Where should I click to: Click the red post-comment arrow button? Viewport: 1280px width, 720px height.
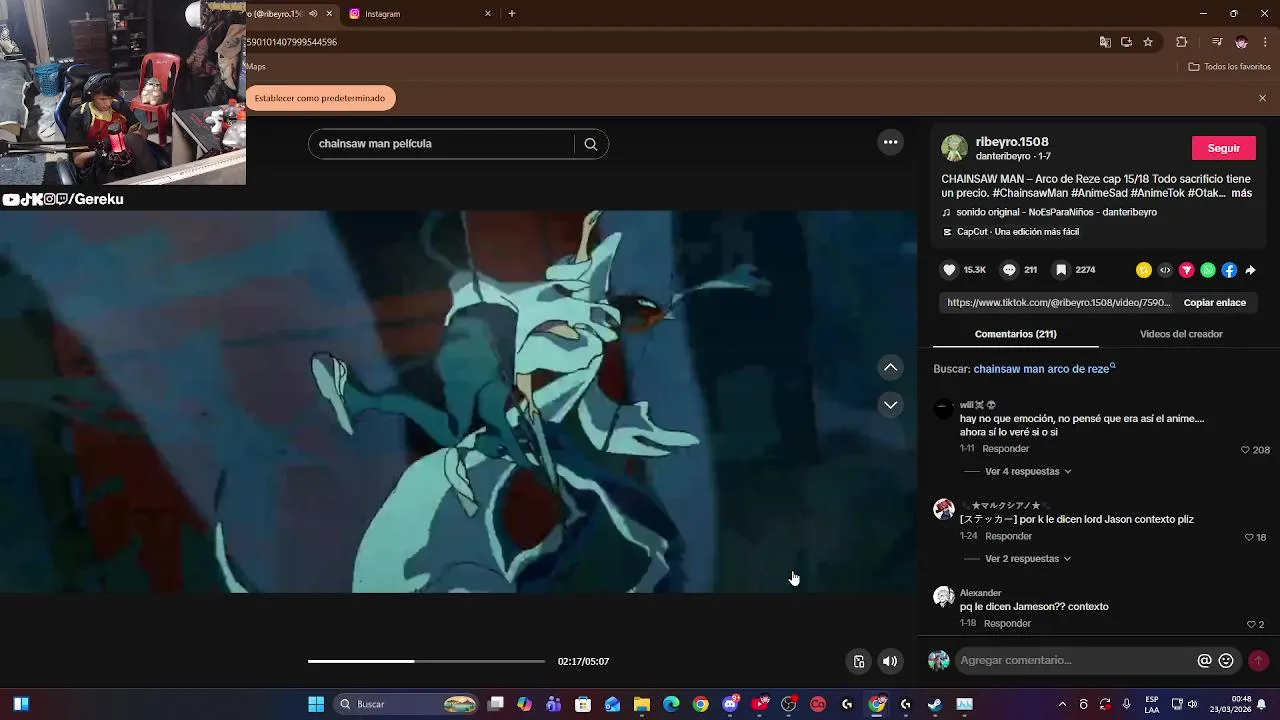tap(1258, 661)
